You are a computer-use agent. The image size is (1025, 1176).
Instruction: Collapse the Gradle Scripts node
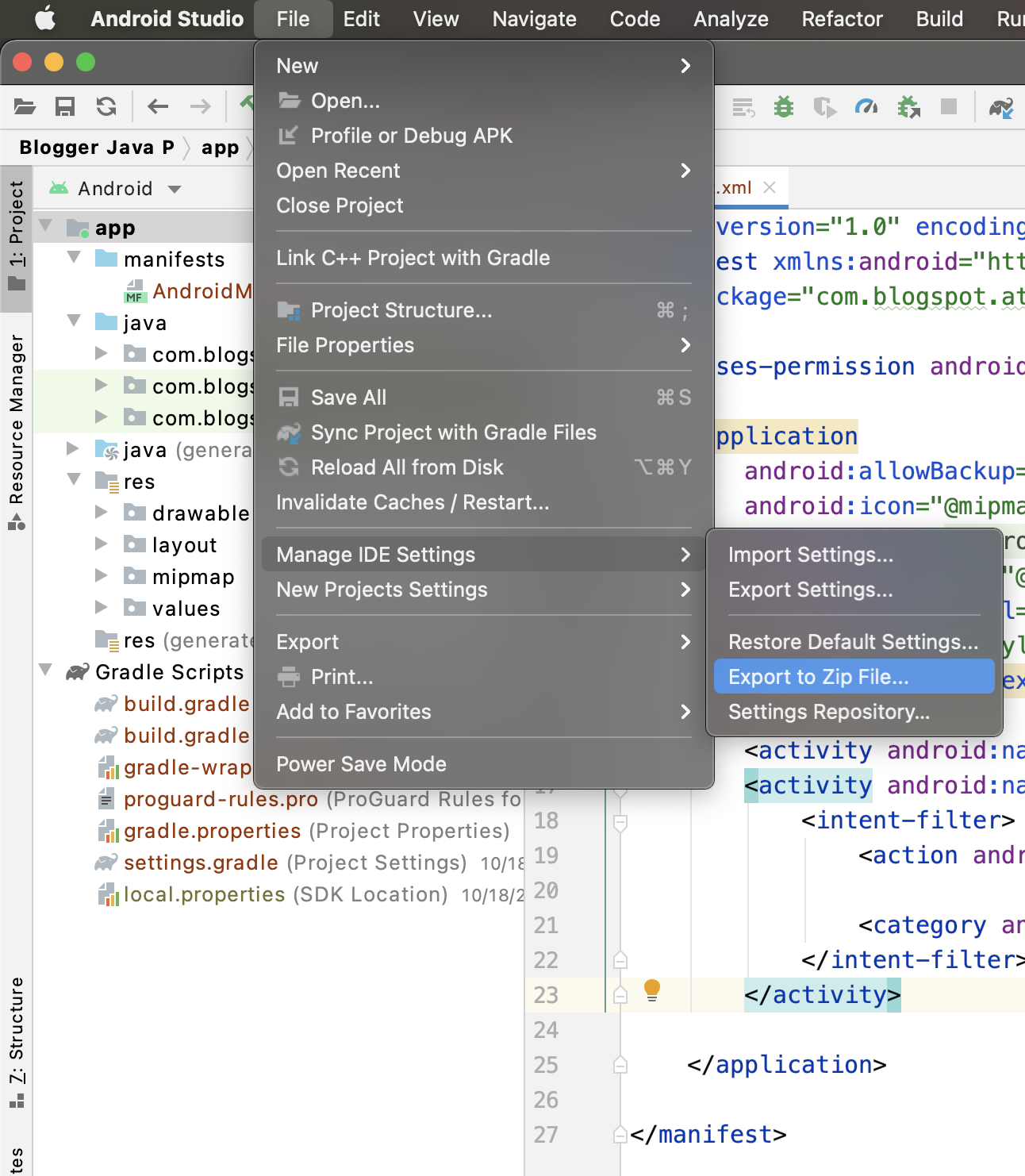46,671
